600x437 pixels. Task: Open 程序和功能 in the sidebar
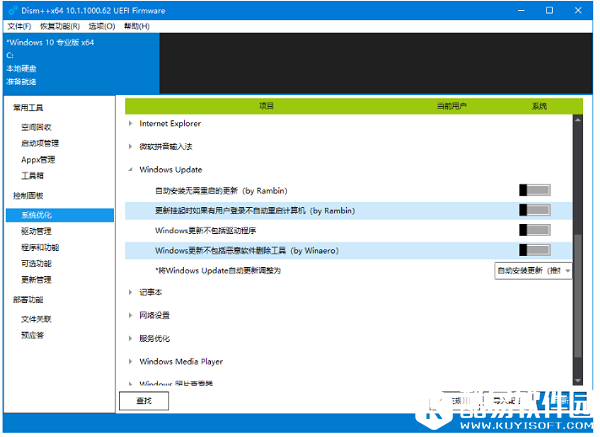40,248
